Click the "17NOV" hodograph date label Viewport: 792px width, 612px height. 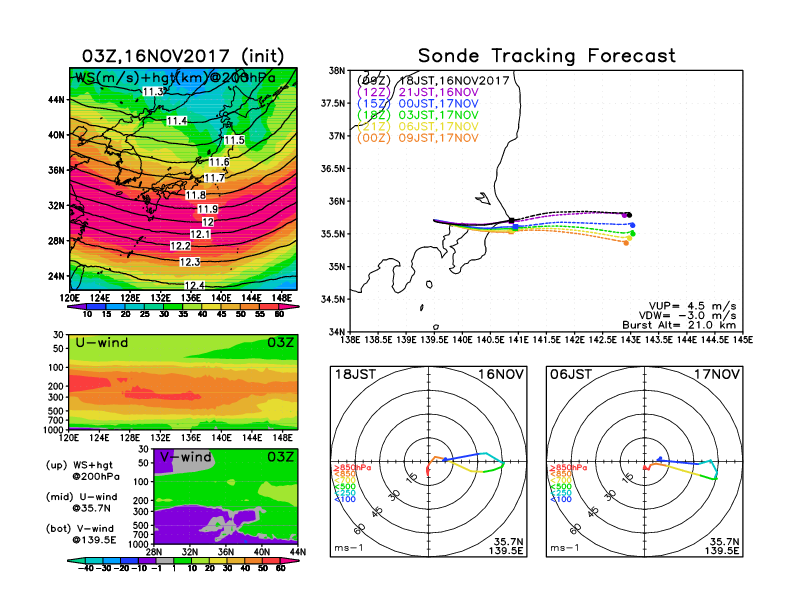click(717, 374)
